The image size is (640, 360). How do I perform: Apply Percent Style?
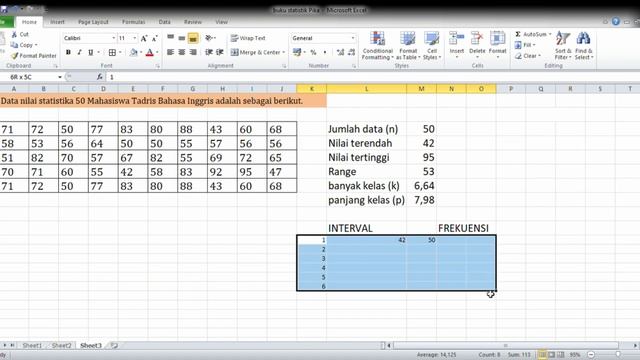tap(313, 52)
